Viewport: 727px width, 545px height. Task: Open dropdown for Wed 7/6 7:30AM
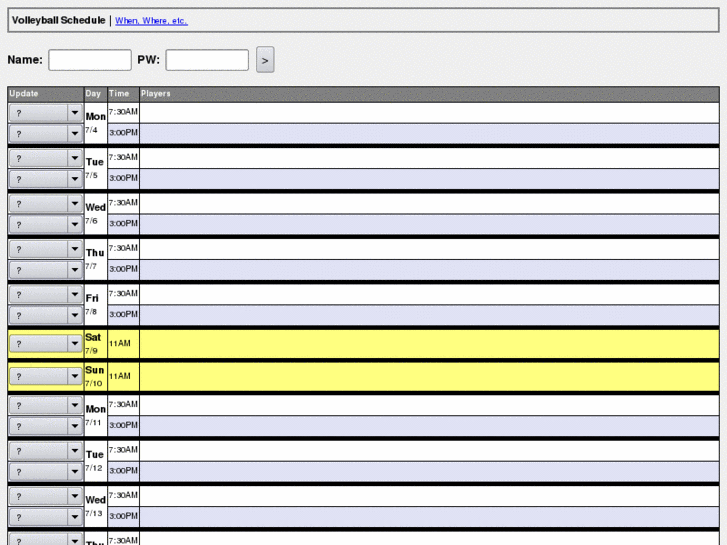[45, 204]
